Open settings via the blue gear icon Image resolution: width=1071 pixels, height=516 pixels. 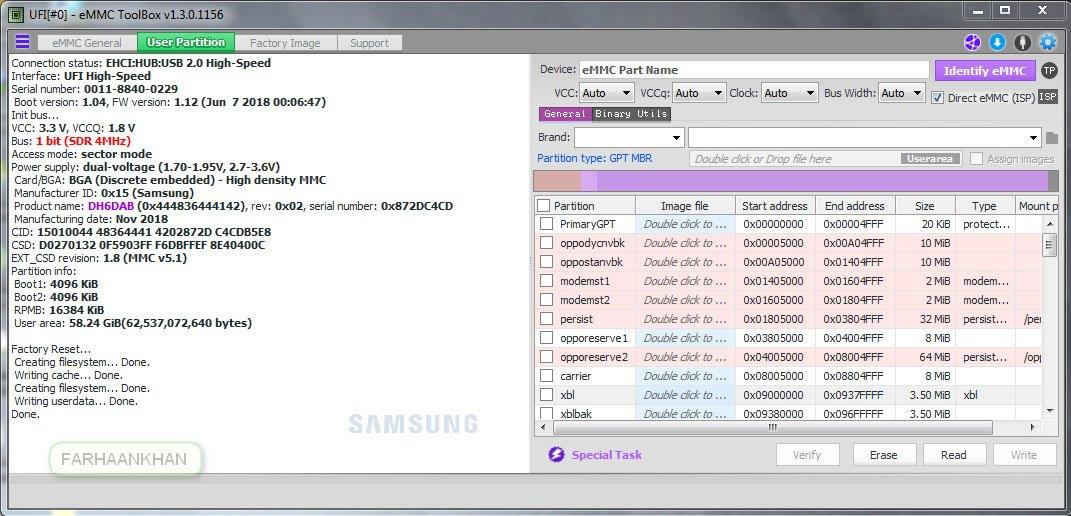coord(1048,42)
